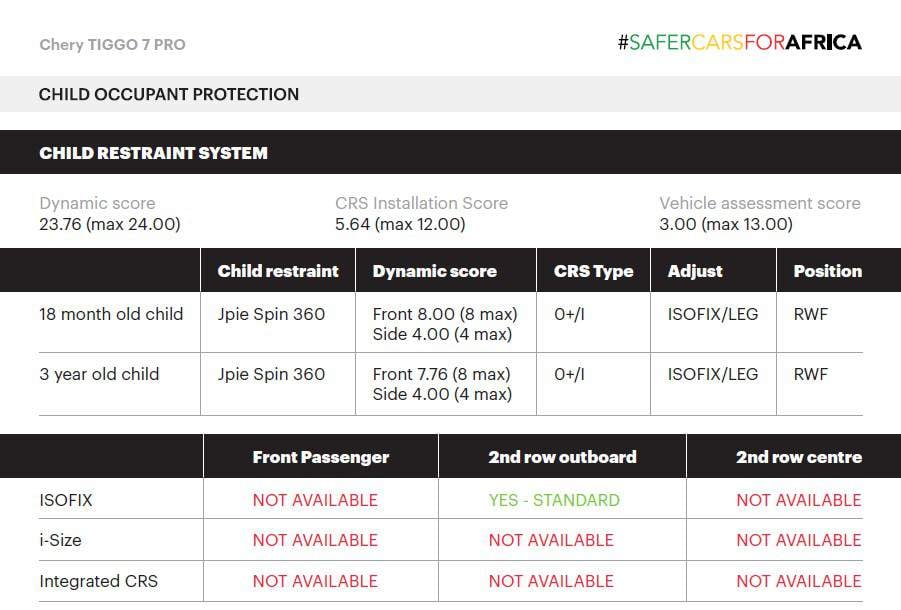Click the Position column header
This screenshot has width=901, height=610.
(x=827, y=271)
